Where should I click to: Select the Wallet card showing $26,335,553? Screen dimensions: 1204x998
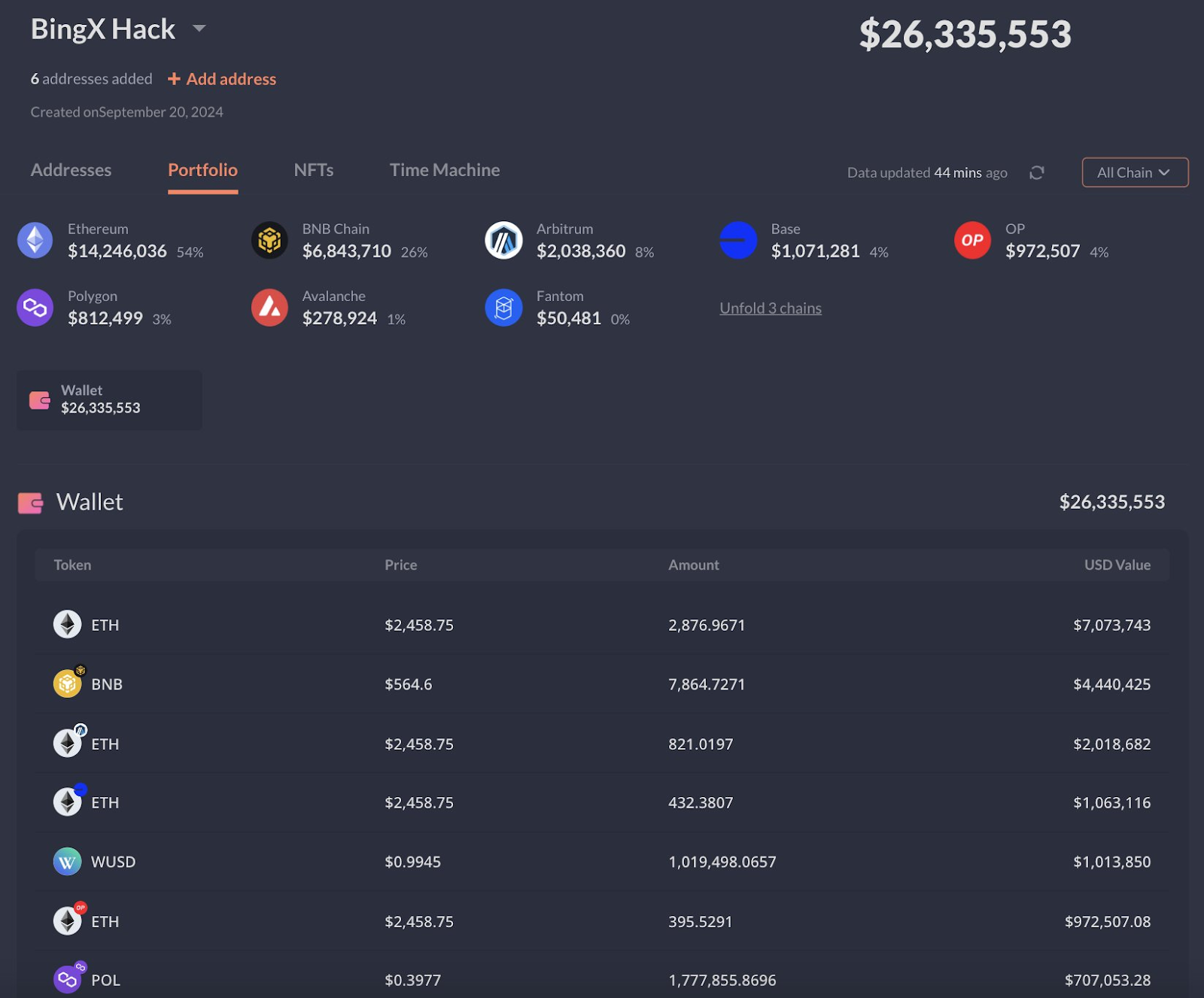pyautogui.click(x=109, y=400)
